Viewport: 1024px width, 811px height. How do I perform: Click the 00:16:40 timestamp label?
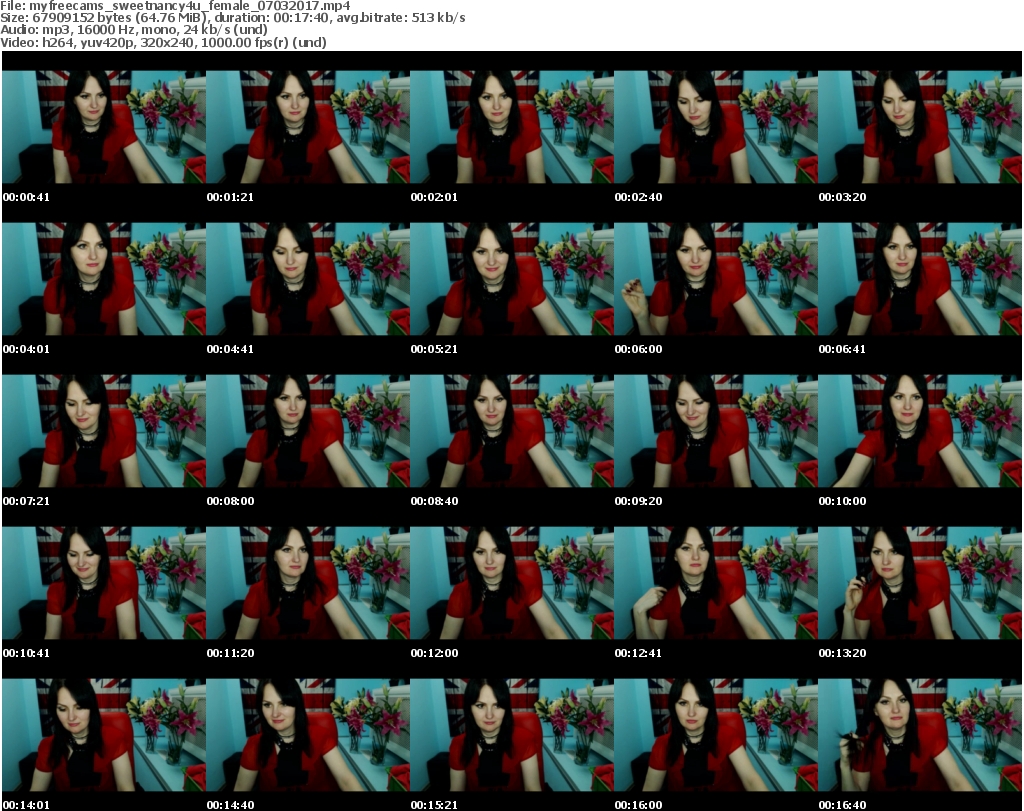(842, 805)
